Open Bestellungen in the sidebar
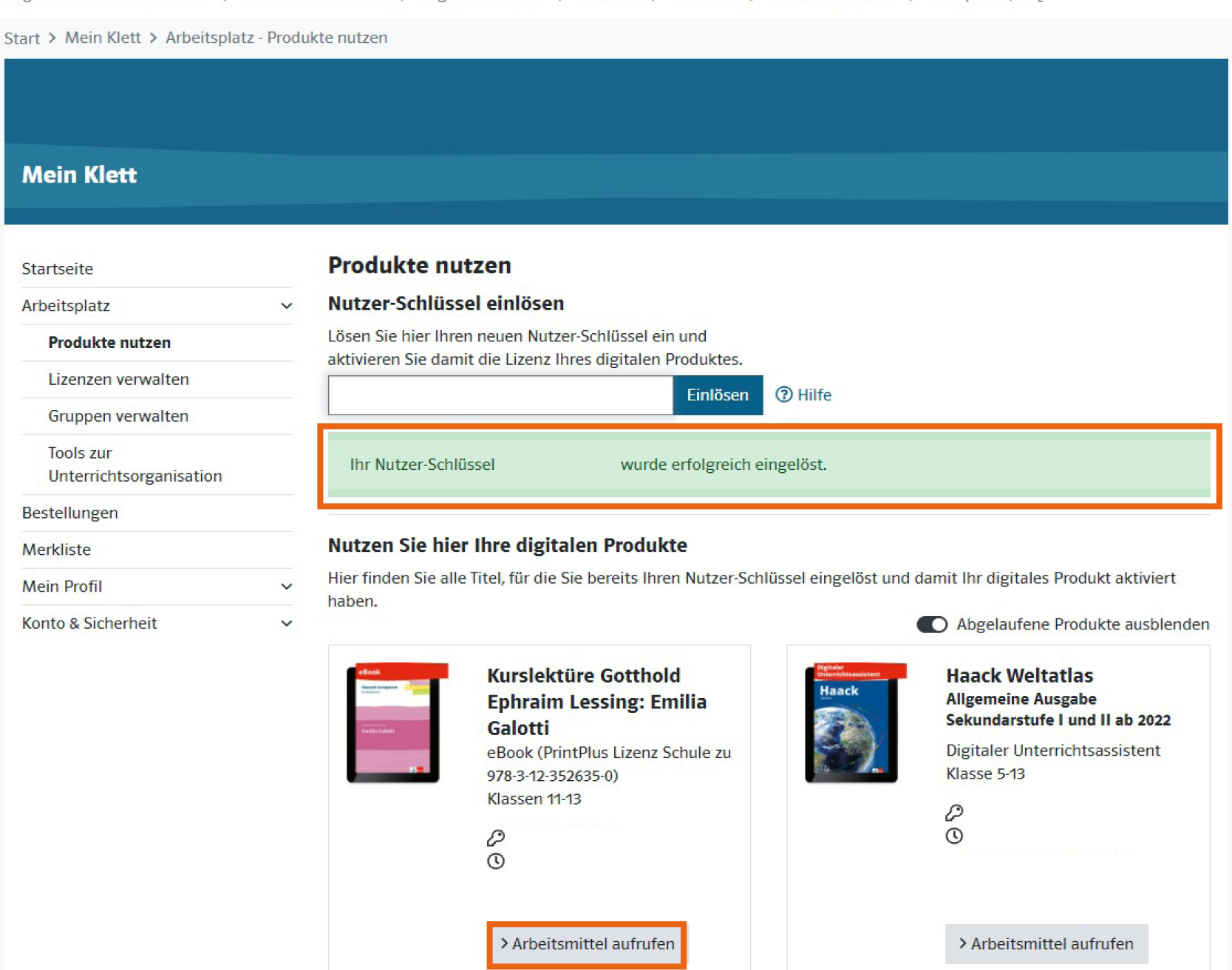The height and width of the screenshot is (970, 1232). click(70, 513)
